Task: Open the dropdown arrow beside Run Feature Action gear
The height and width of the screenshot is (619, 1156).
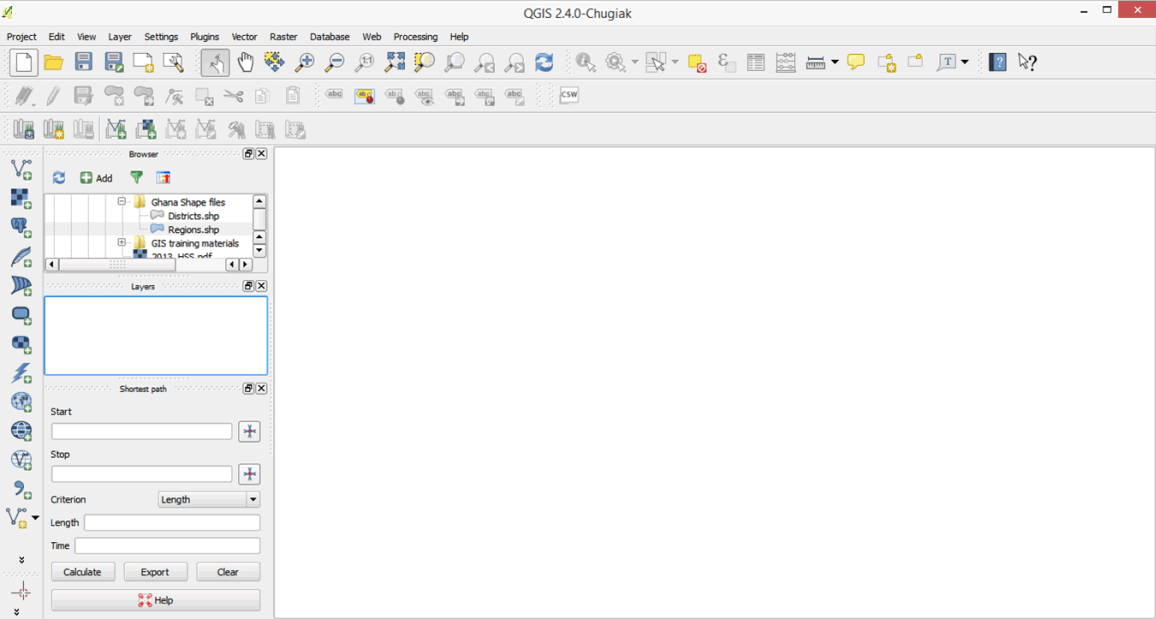Action: coord(635,63)
